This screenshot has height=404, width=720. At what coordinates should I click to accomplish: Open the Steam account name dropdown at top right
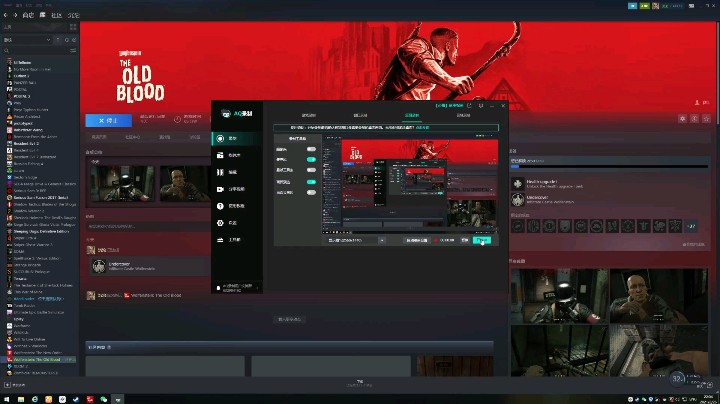[x=672, y=6]
